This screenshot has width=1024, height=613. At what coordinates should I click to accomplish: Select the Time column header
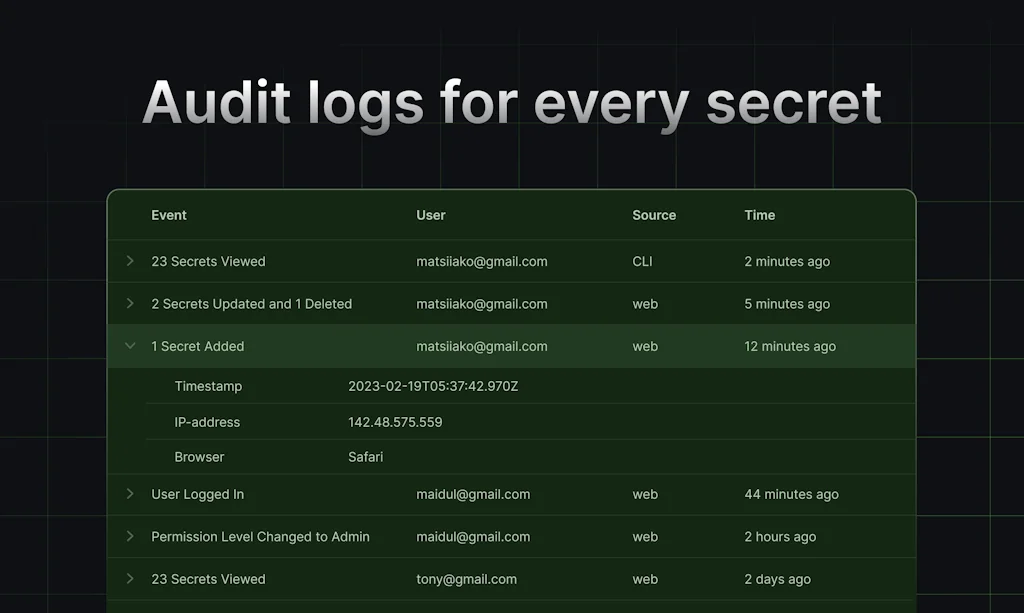pos(759,215)
